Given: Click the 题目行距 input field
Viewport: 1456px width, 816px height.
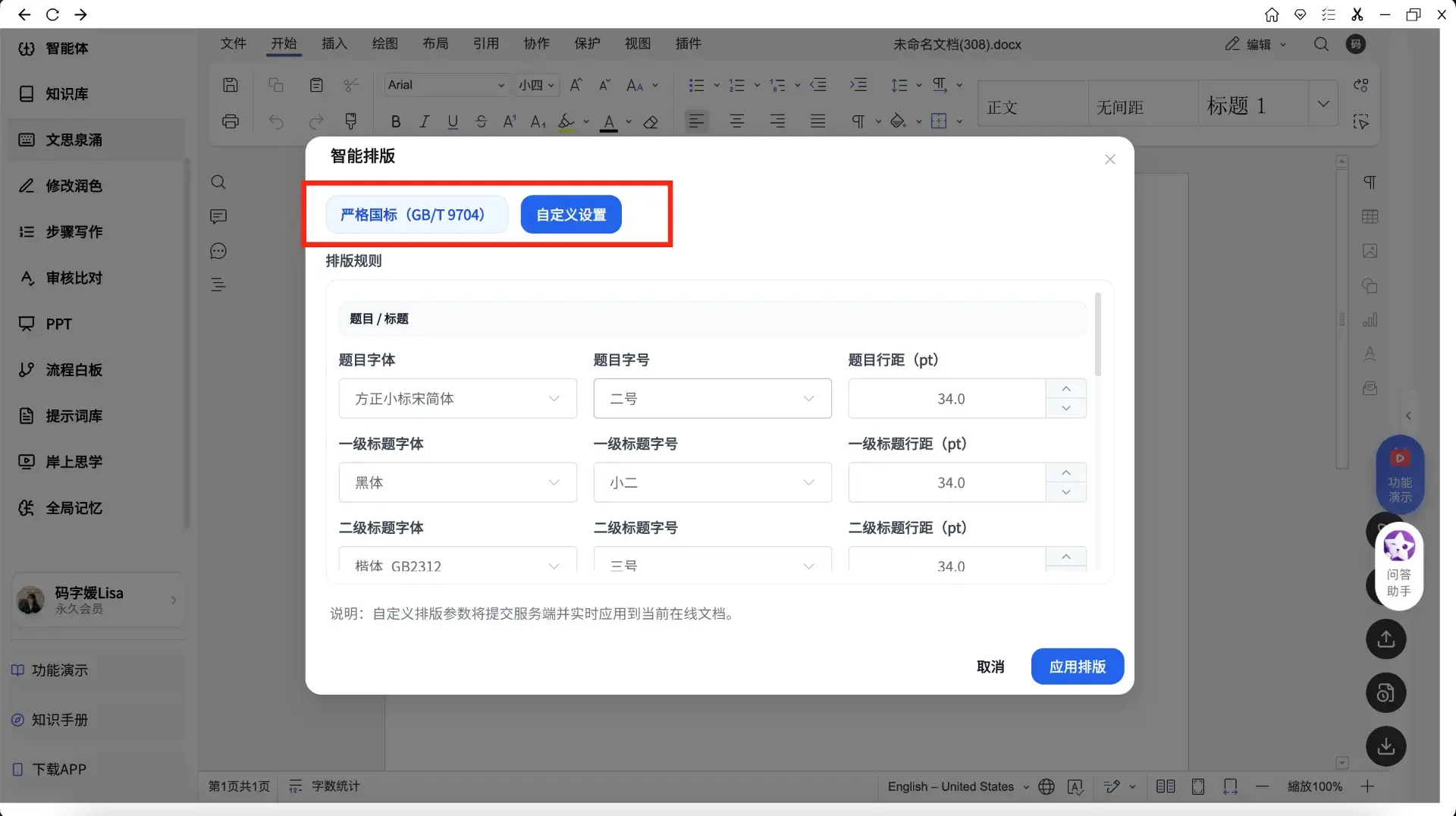Looking at the screenshot, I should (948, 399).
